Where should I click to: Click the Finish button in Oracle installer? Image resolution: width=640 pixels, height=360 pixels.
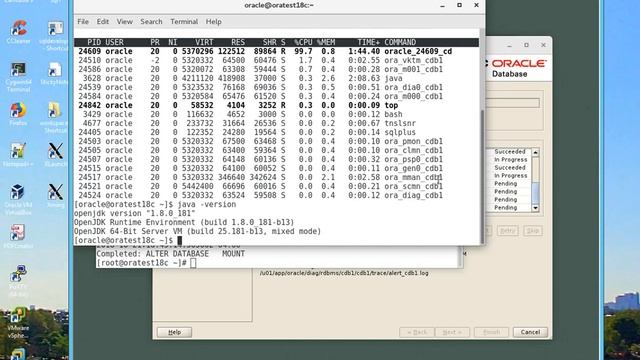pyautogui.click(x=491, y=332)
